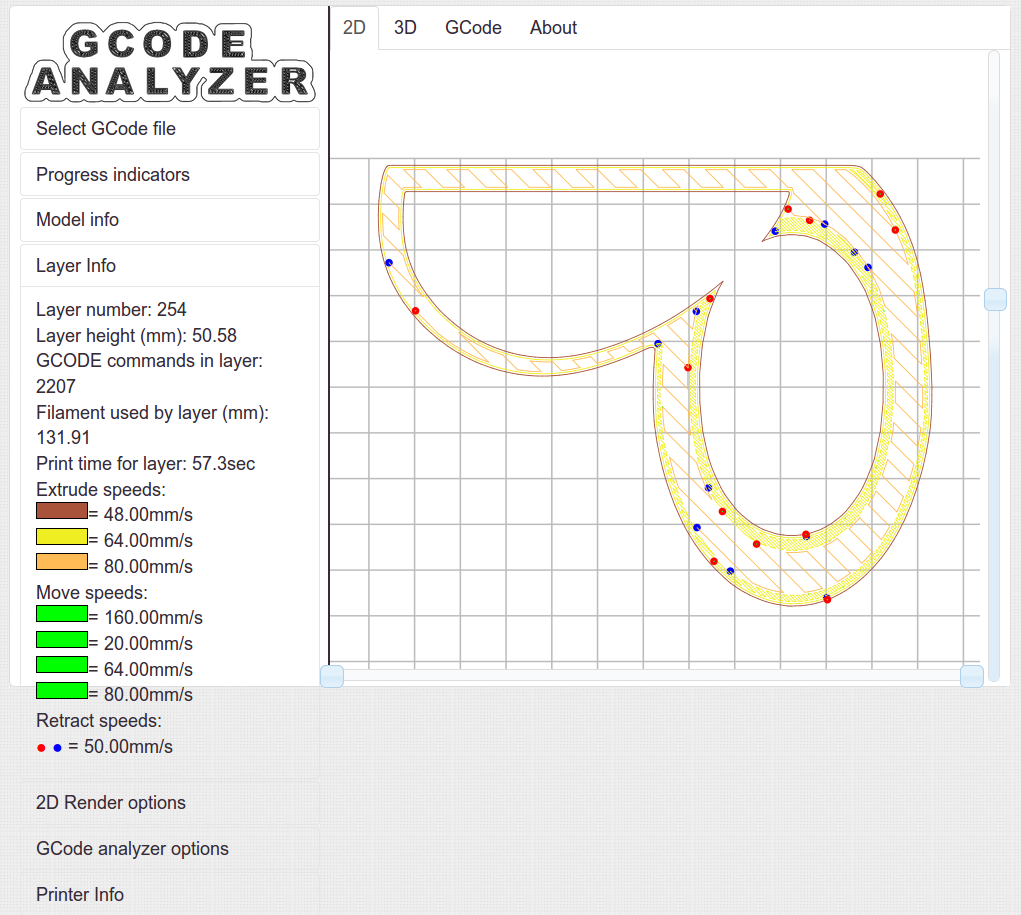Switch to the 3D tab
The image size is (1021, 915).
coord(405,28)
